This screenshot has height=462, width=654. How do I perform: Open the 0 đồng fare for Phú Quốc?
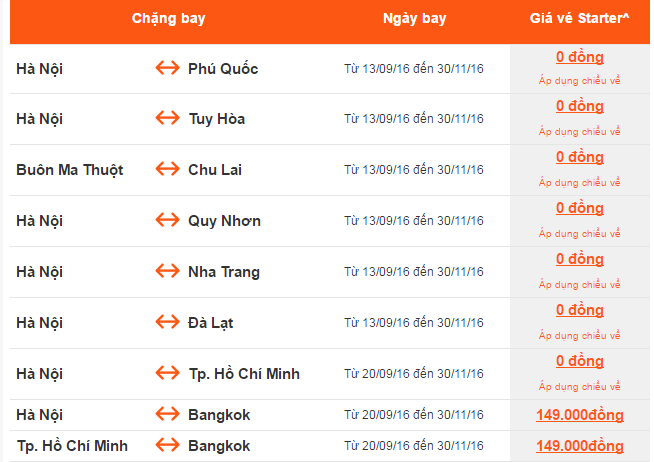(x=580, y=57)
